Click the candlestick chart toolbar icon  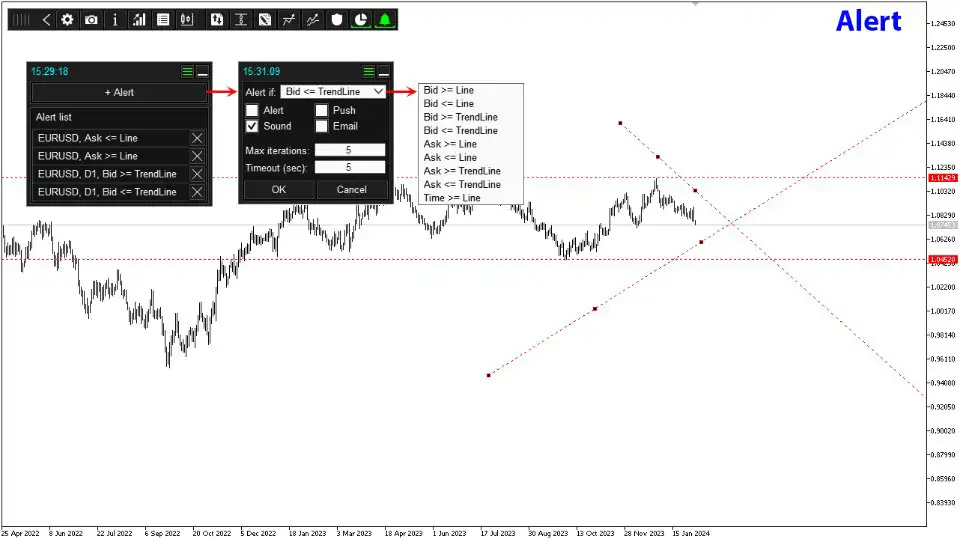pos(186,19)
